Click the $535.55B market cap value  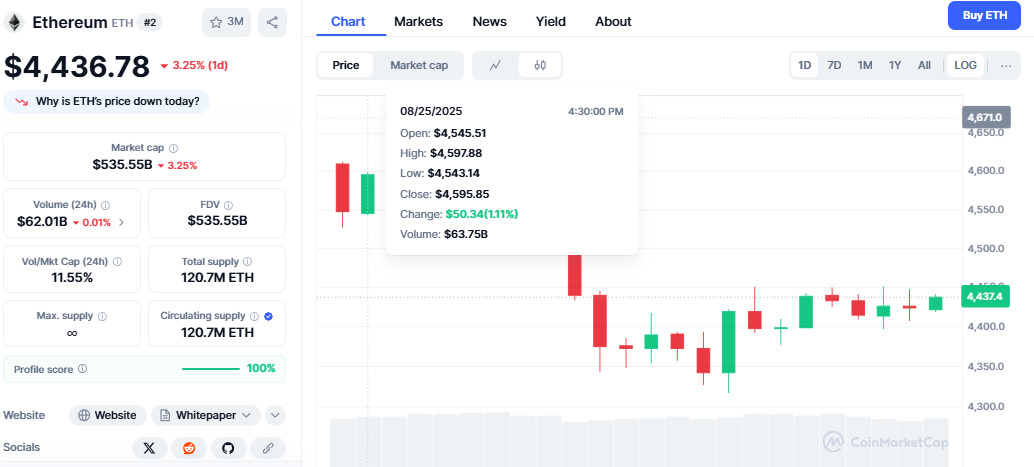click(x=122, y=165)
